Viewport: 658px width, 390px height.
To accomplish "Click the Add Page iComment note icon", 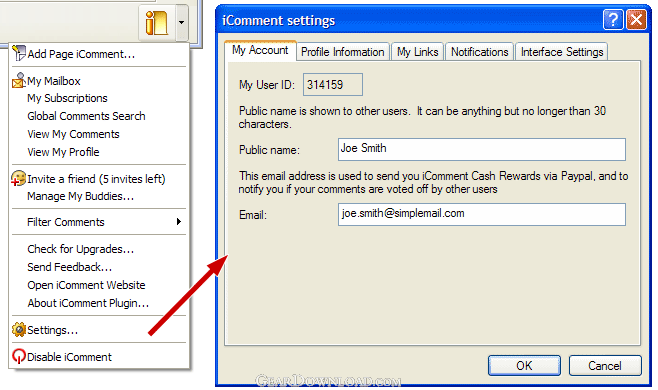I will [19, 53].
